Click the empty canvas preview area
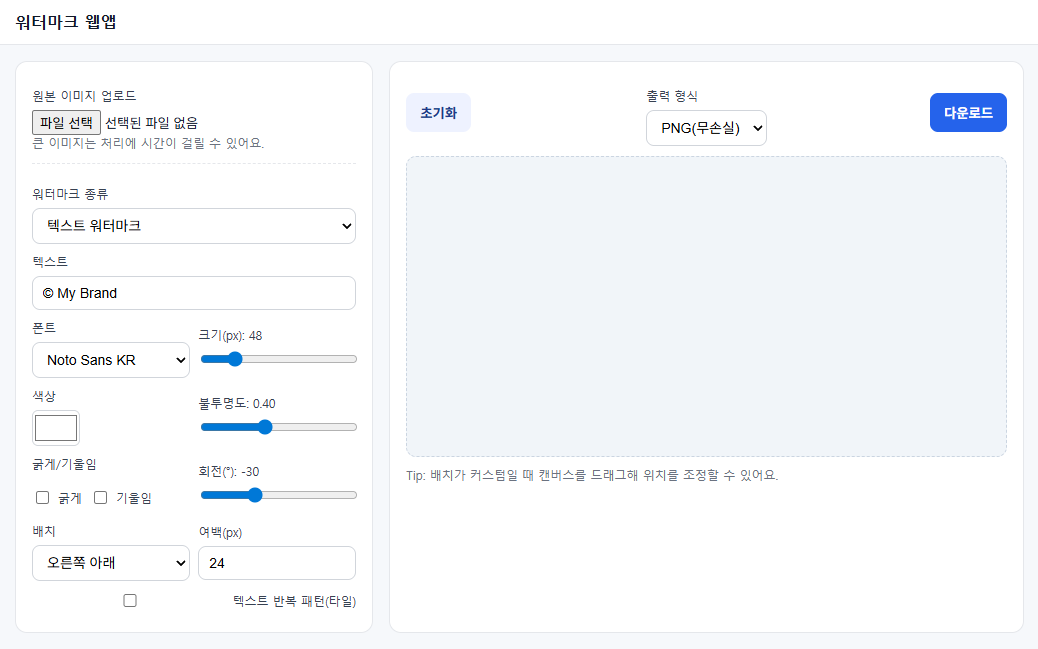 (706, 306)
